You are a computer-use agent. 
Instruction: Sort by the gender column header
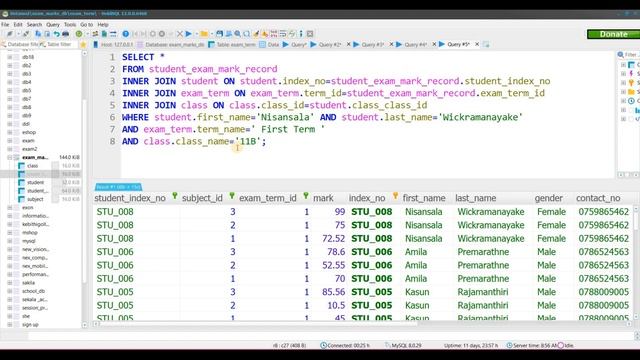click(x=549, y=198)
